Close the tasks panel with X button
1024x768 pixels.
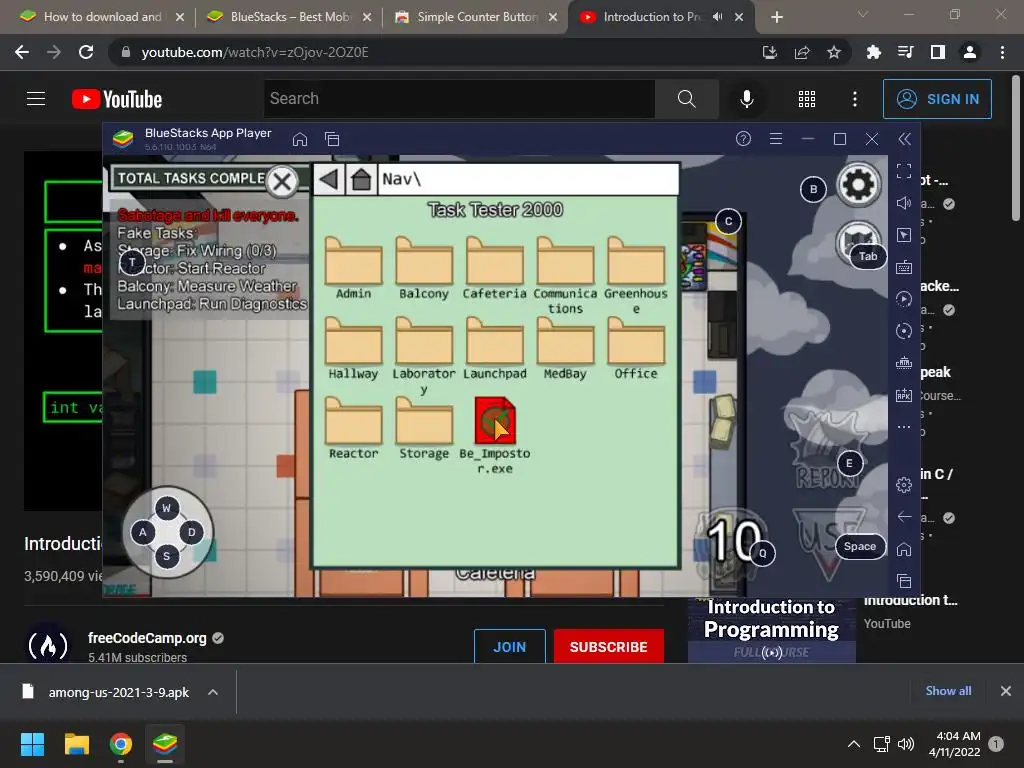click(282, 181)
